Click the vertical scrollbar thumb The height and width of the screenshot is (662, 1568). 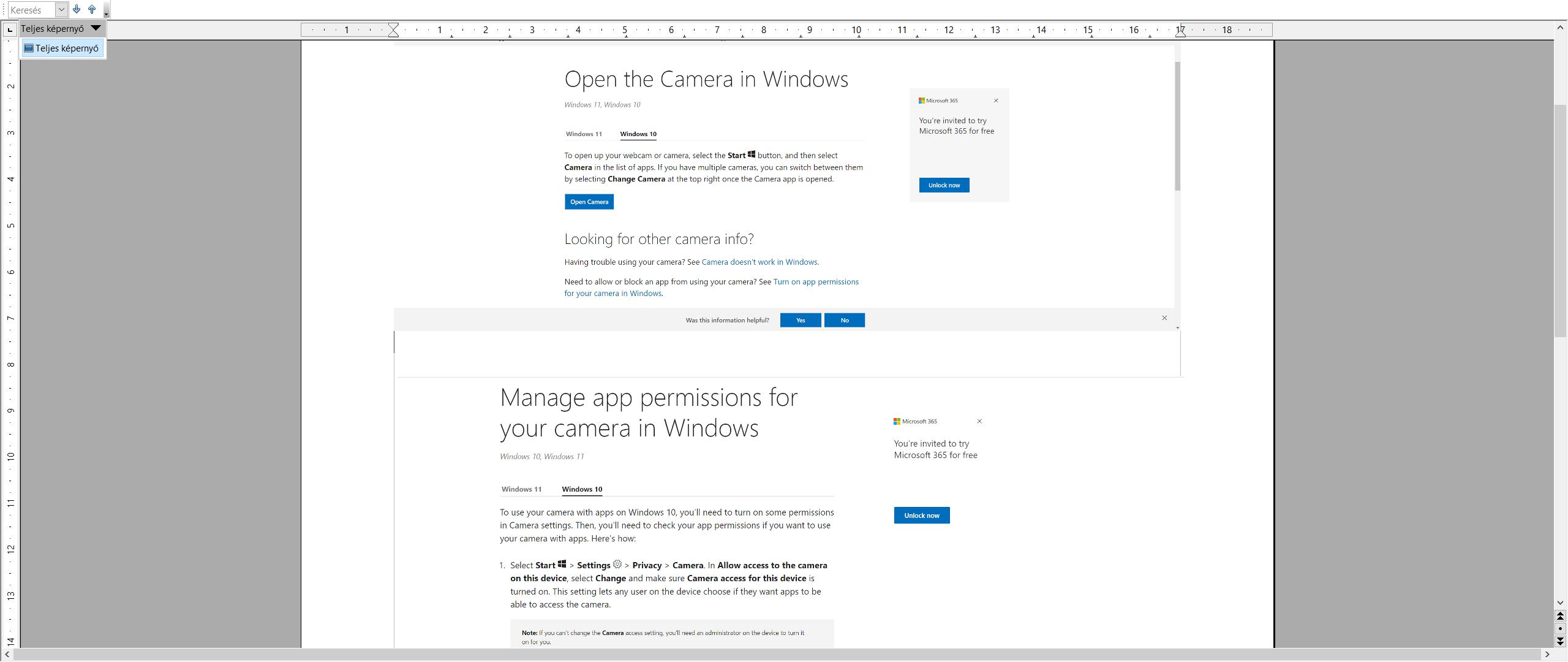(x=1560, y=221)
